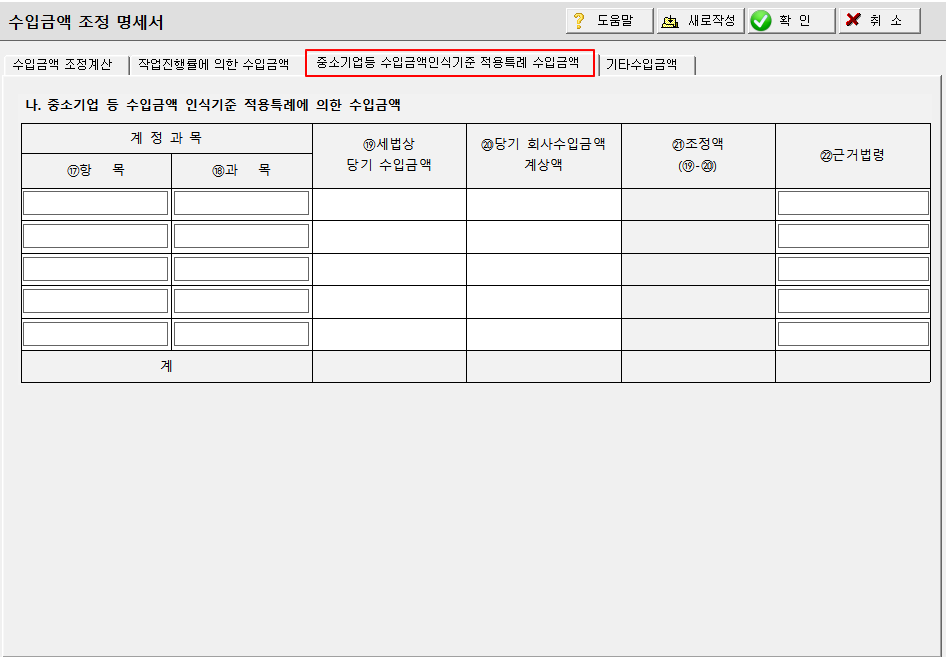Click the green check mark confirm icon

761,21
